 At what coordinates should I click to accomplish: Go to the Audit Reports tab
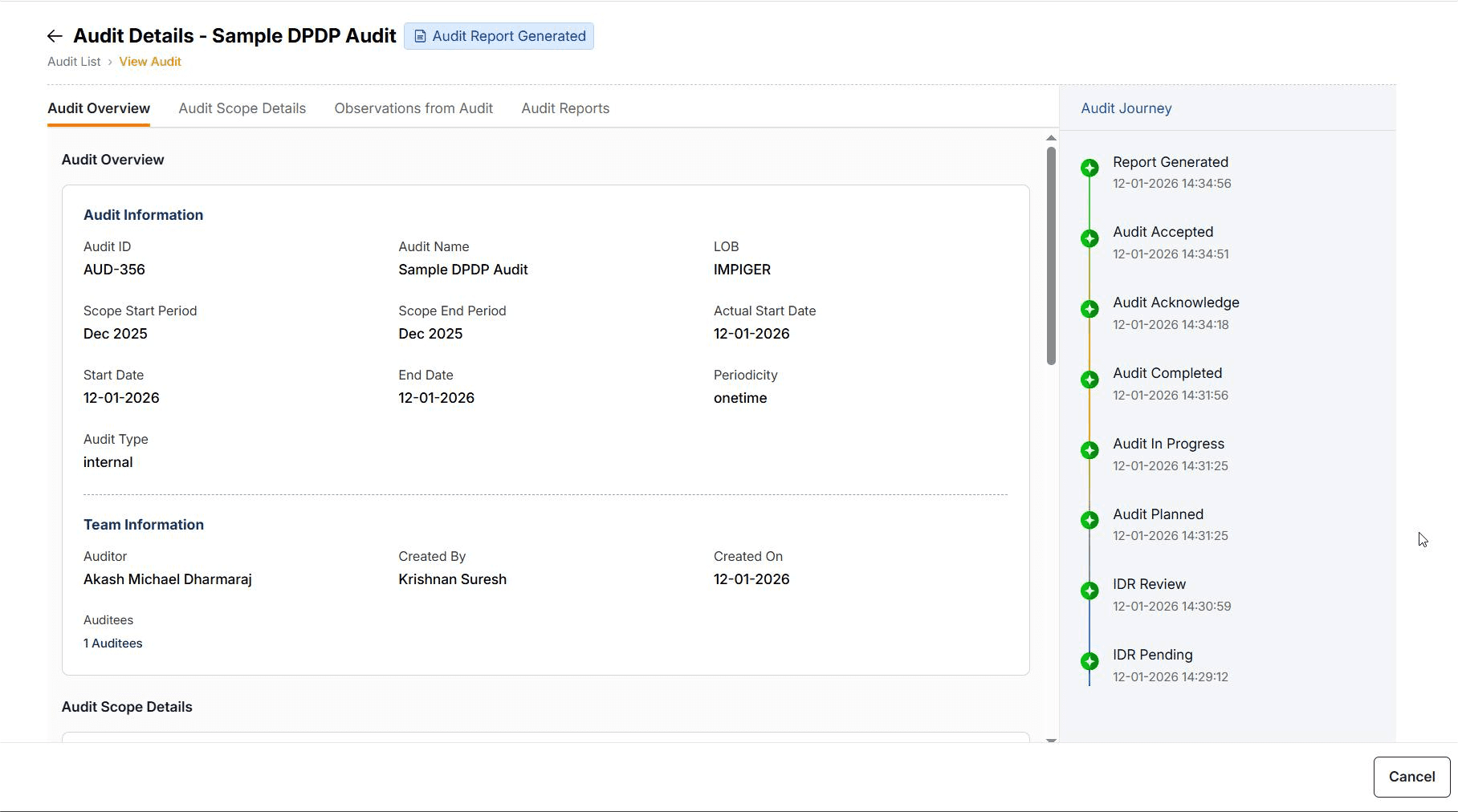[565, 108]
